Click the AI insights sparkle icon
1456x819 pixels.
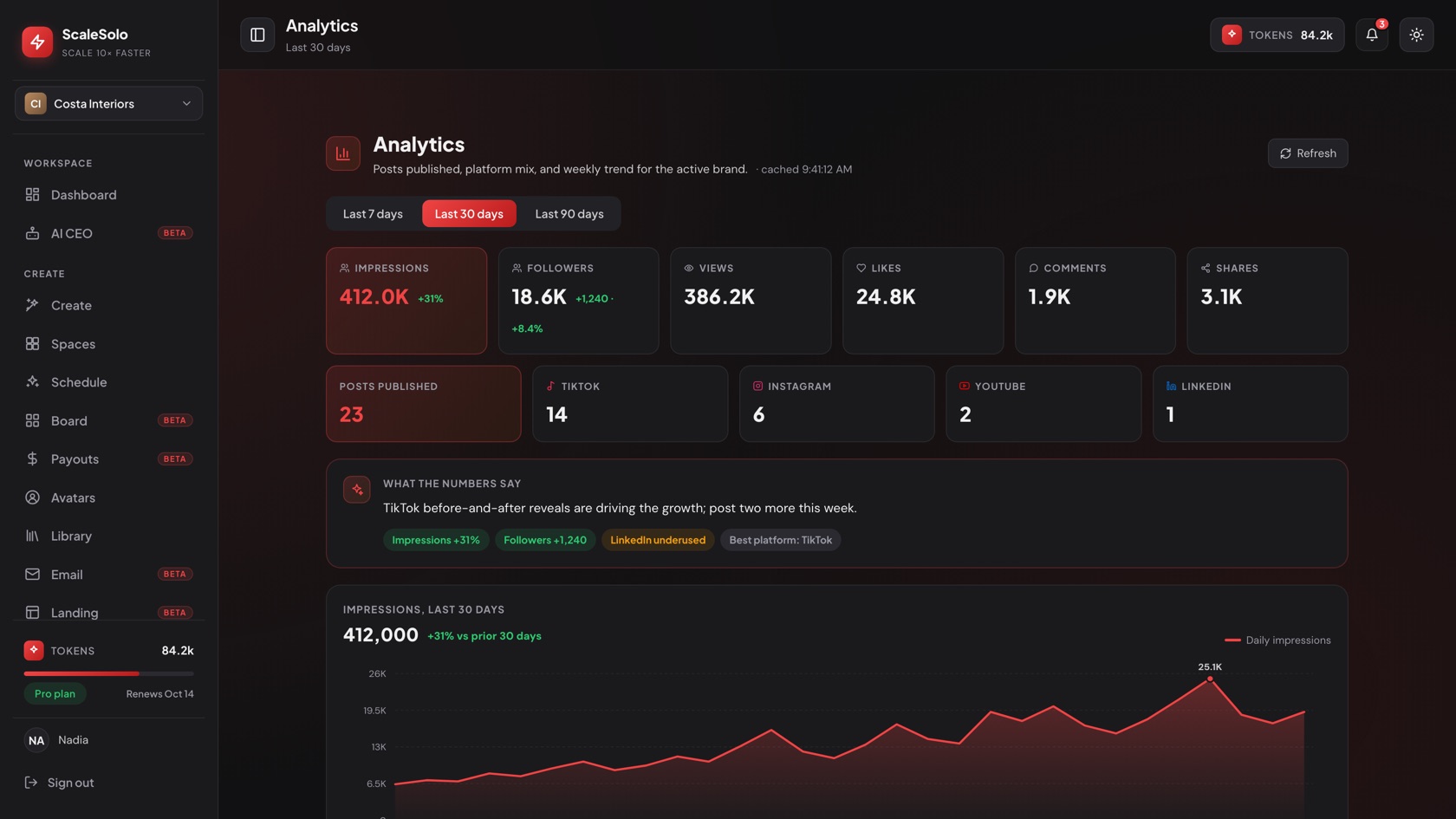(x=357, y=490)
